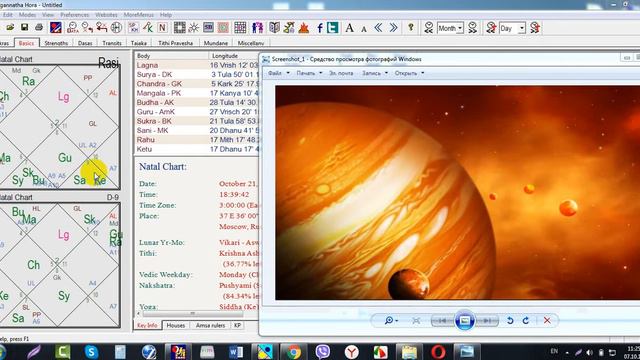The image size is (640, 360).
Task: Click Эл. почта in photo viewer
Action: (341, 73)
